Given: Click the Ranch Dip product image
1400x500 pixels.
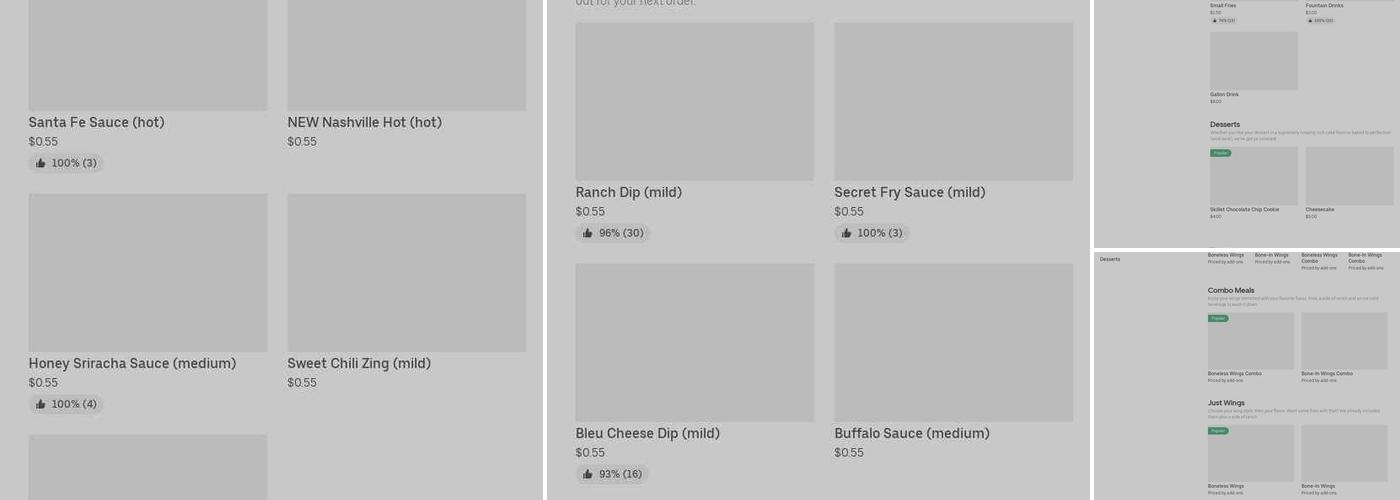Looking at the screenshot, I should click(694, 101).
